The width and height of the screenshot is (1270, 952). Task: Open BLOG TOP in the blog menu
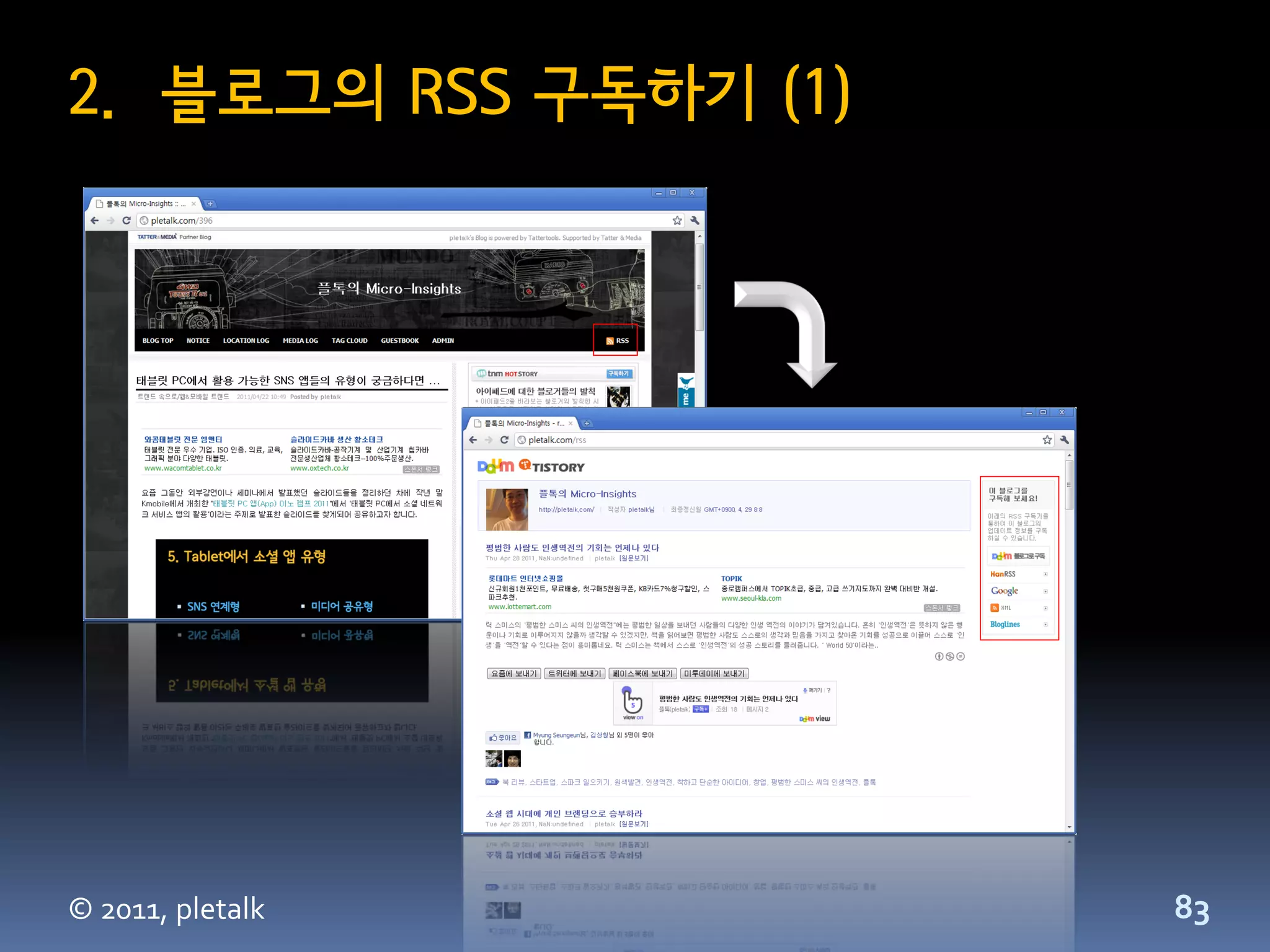[158, 341]
